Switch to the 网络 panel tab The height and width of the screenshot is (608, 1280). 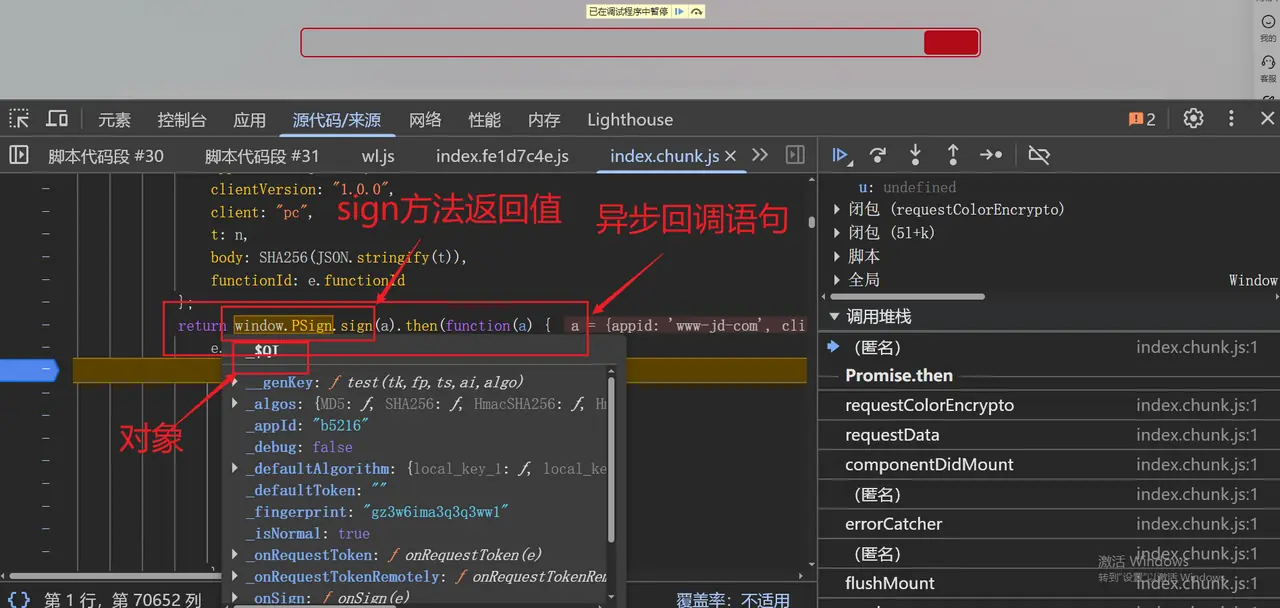tap(425, 120)
